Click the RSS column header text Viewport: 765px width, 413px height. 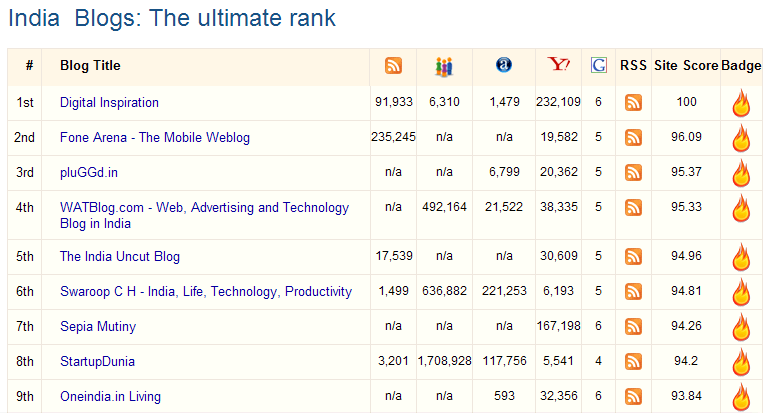point(633,66)
